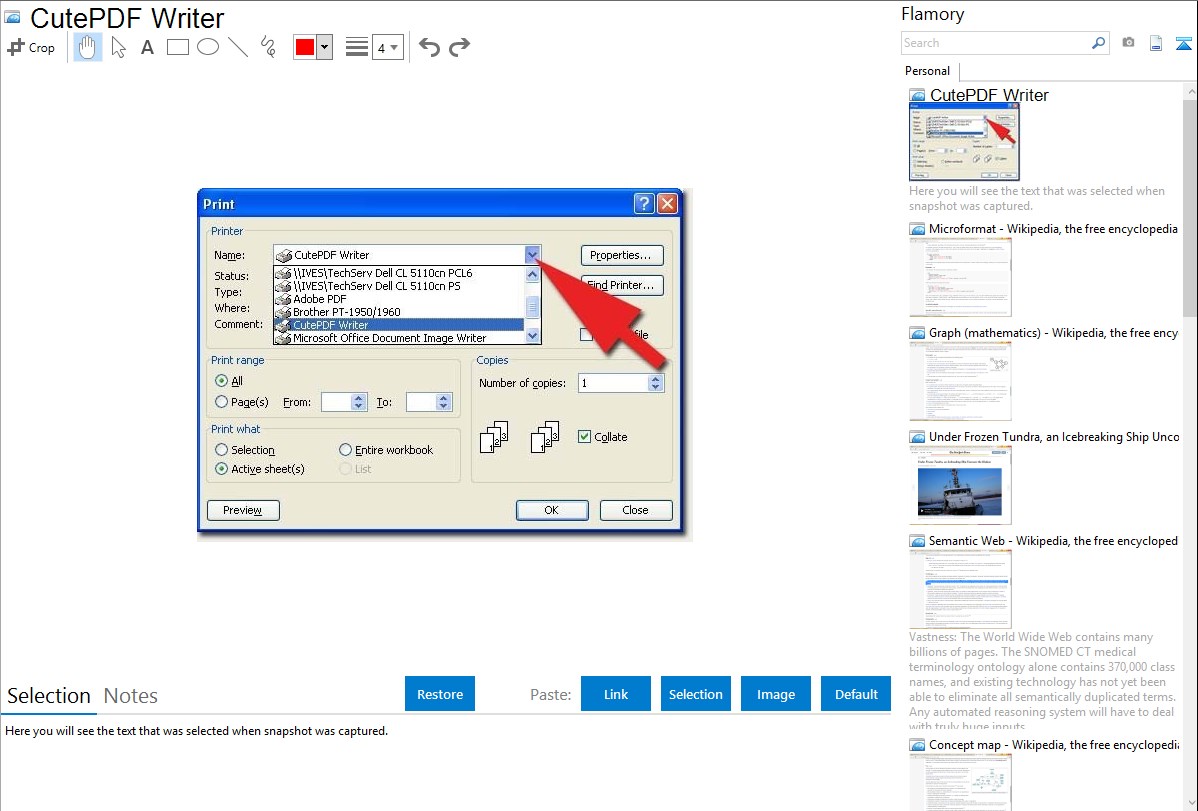Pick the text annotation tool A
The width and height of the screenshot is (1198, 811).
(x=147, y=47)
